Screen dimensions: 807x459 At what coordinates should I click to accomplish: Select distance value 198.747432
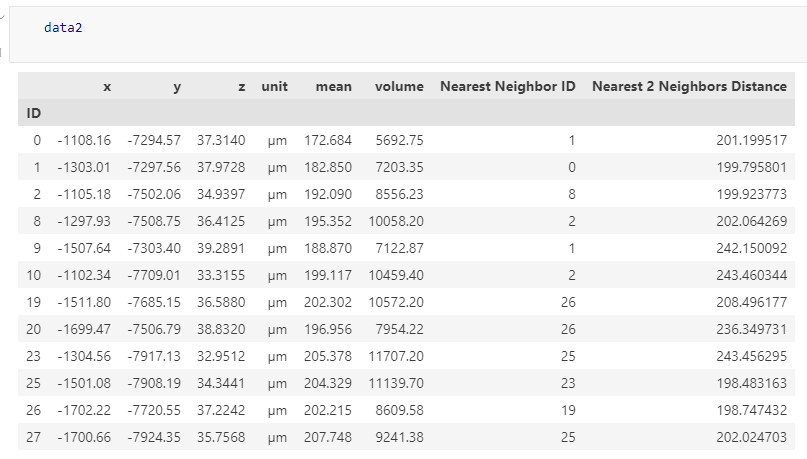pos(751,410)
